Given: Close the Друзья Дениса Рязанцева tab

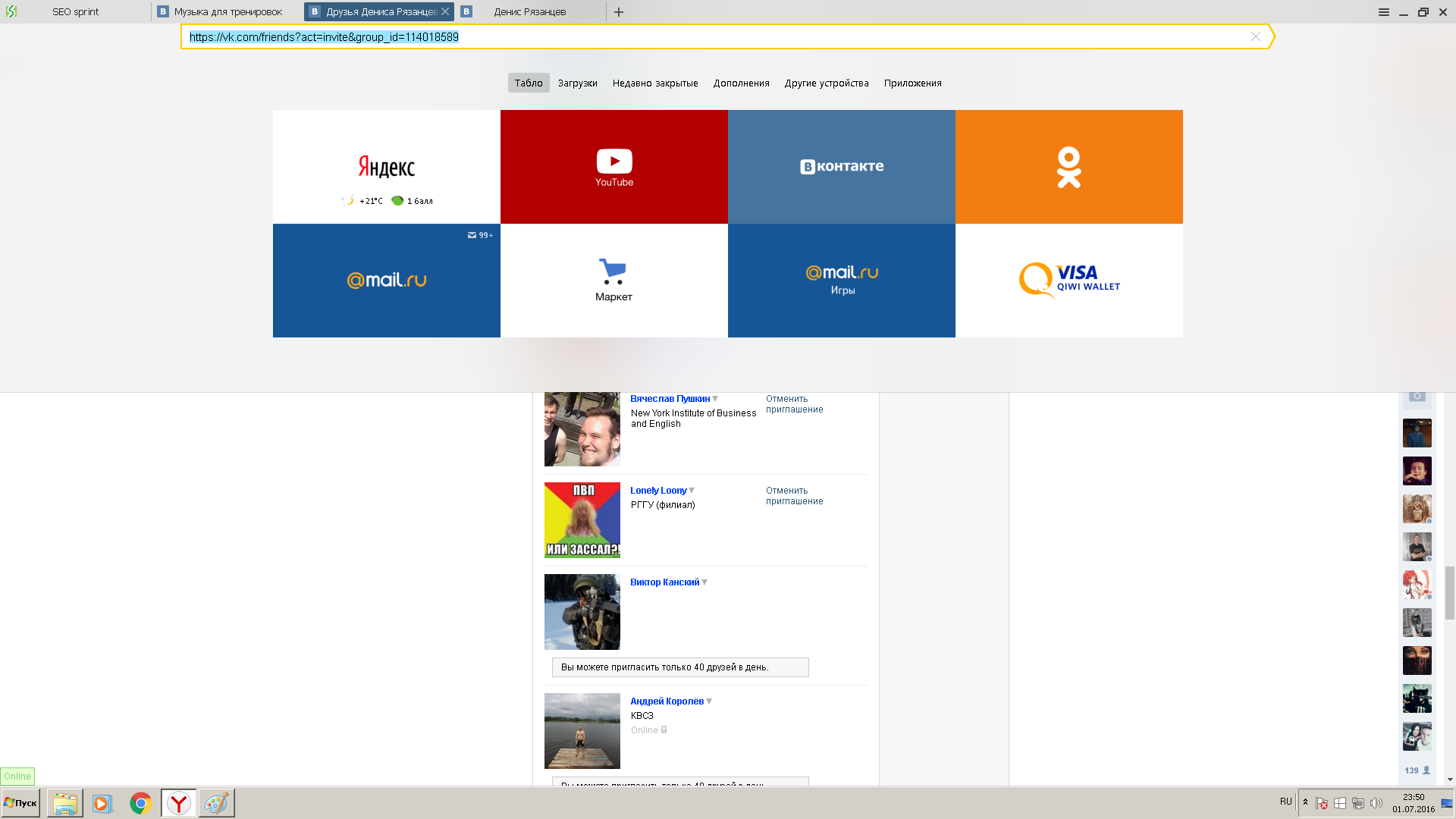Looking at the screenshot, I should 445,12.
